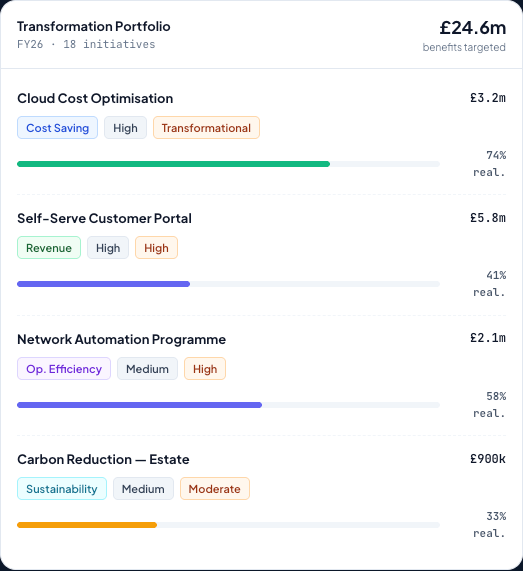Click the Cloud Cost Optimisation progress bar
The width and height of the screenshot is (523, 571).
click(x=228, y=164)
